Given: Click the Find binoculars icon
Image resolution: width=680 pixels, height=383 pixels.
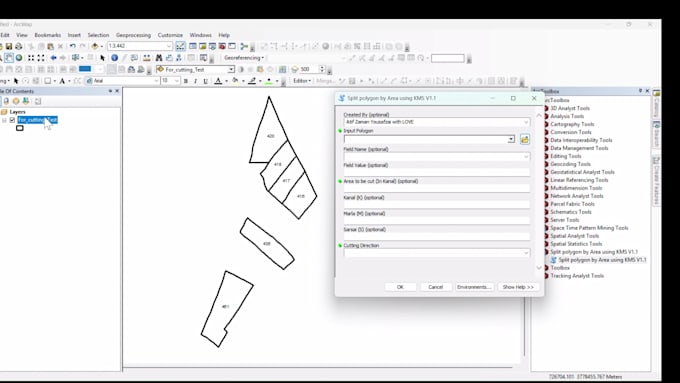Looking at the screenshot, I should [159, 58].
